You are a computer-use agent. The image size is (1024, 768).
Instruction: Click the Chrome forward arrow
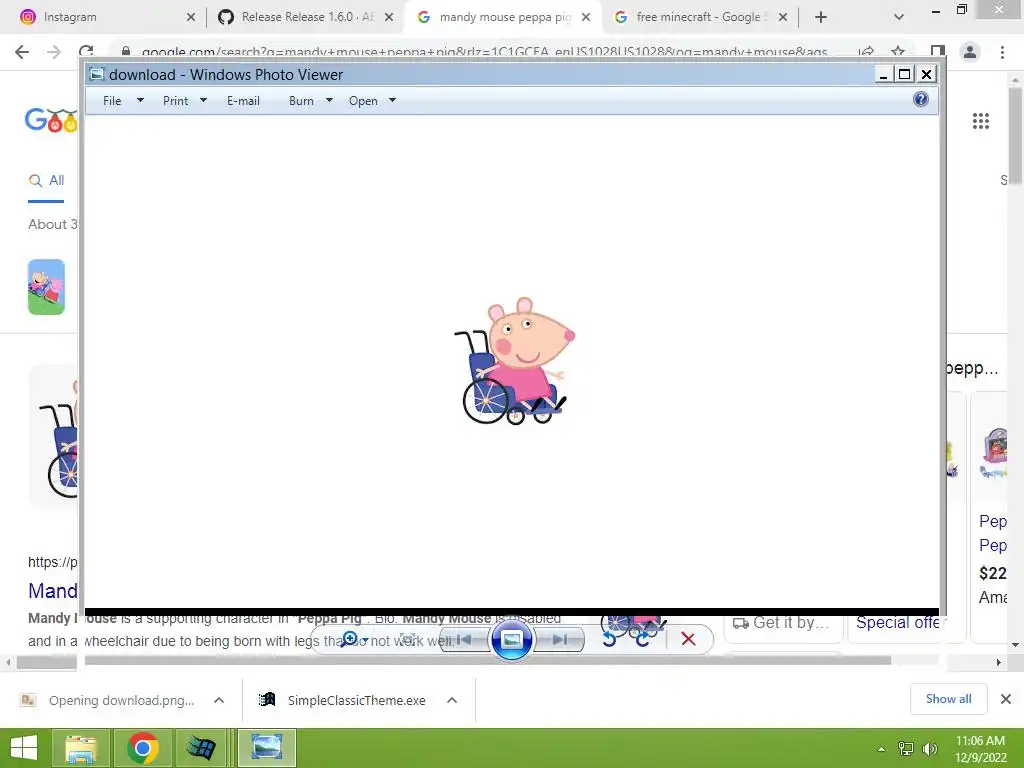coord(54,52)
